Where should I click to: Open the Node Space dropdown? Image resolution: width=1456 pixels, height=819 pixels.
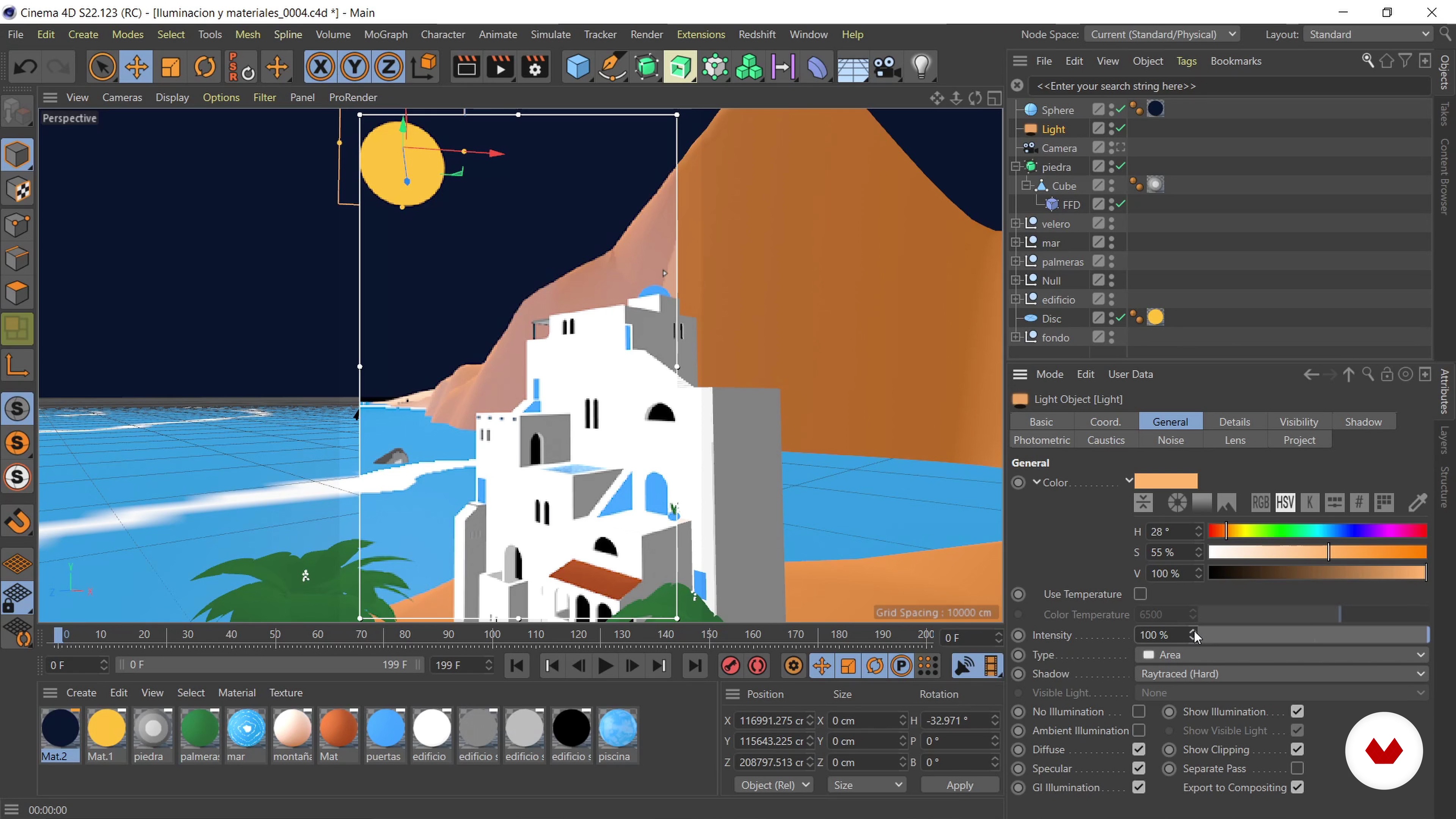click(1162, 35)
